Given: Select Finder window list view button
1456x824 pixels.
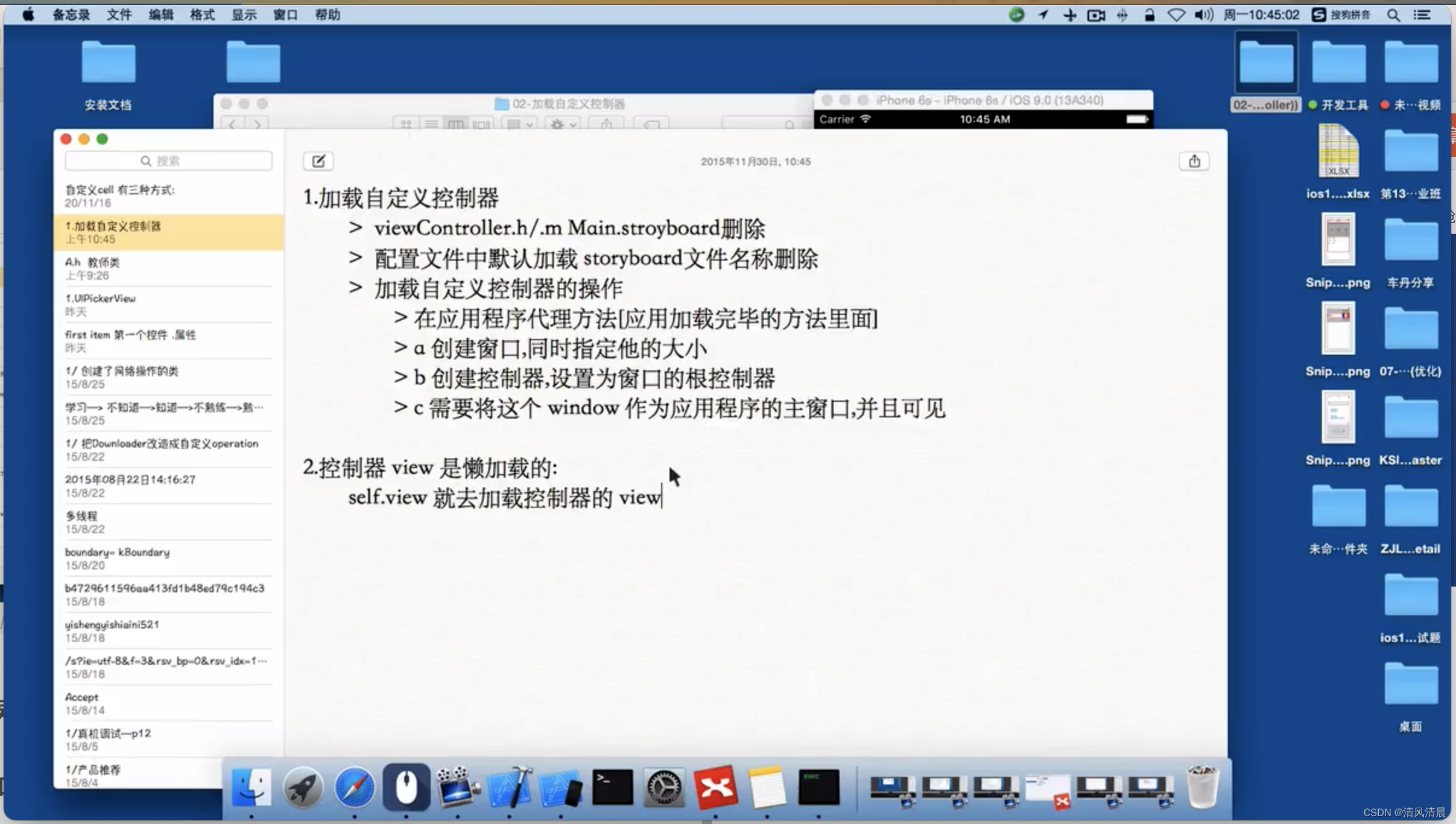Looking at the screenshot, I should (x=431, y=124).
